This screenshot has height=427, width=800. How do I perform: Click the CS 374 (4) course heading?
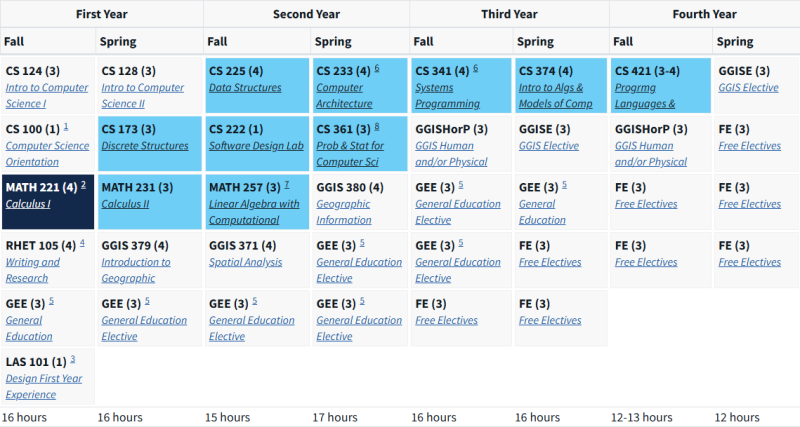(546, 71)
